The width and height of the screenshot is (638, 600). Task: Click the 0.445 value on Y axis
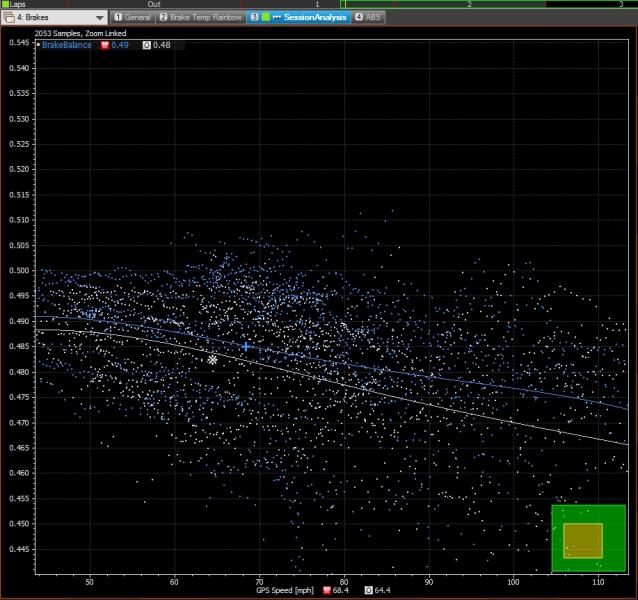point(20,549)
